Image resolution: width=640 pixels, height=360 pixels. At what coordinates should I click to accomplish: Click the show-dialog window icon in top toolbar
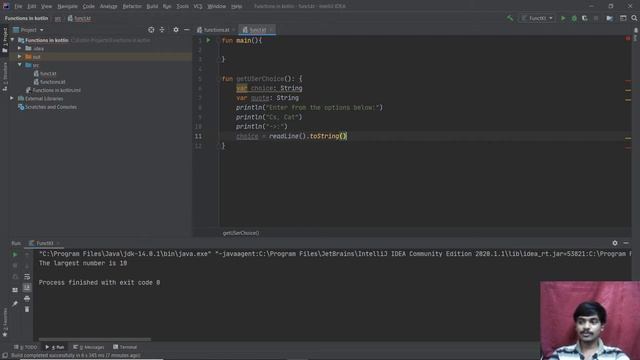[x=623, y=18]
